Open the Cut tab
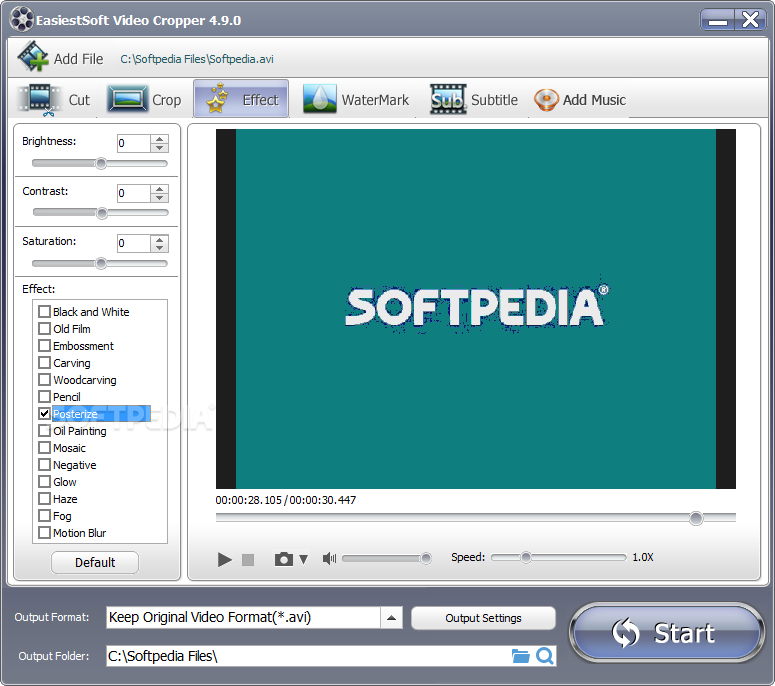775x686 pixels. pos(53,100)
